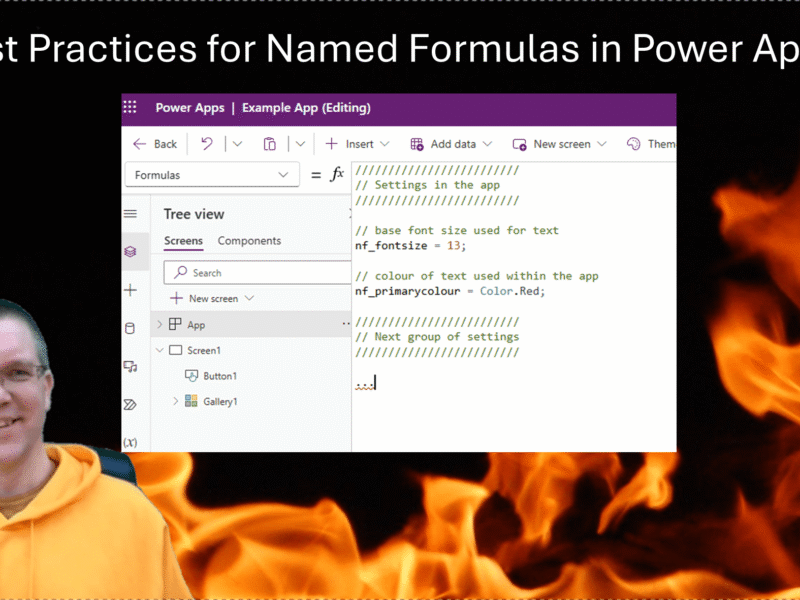Select Button1 in tree view

[x=220, y=376]
